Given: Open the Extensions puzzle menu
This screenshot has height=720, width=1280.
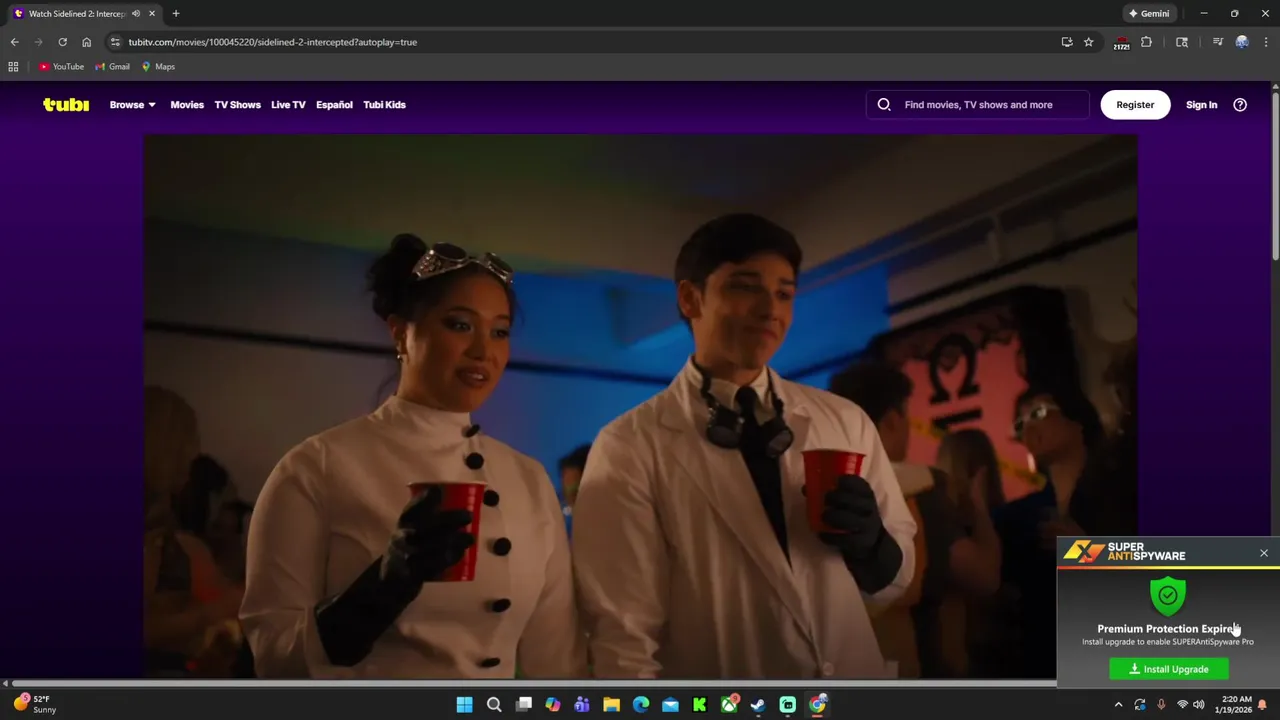Looking at the screenshot, I should pos(1146,42).
